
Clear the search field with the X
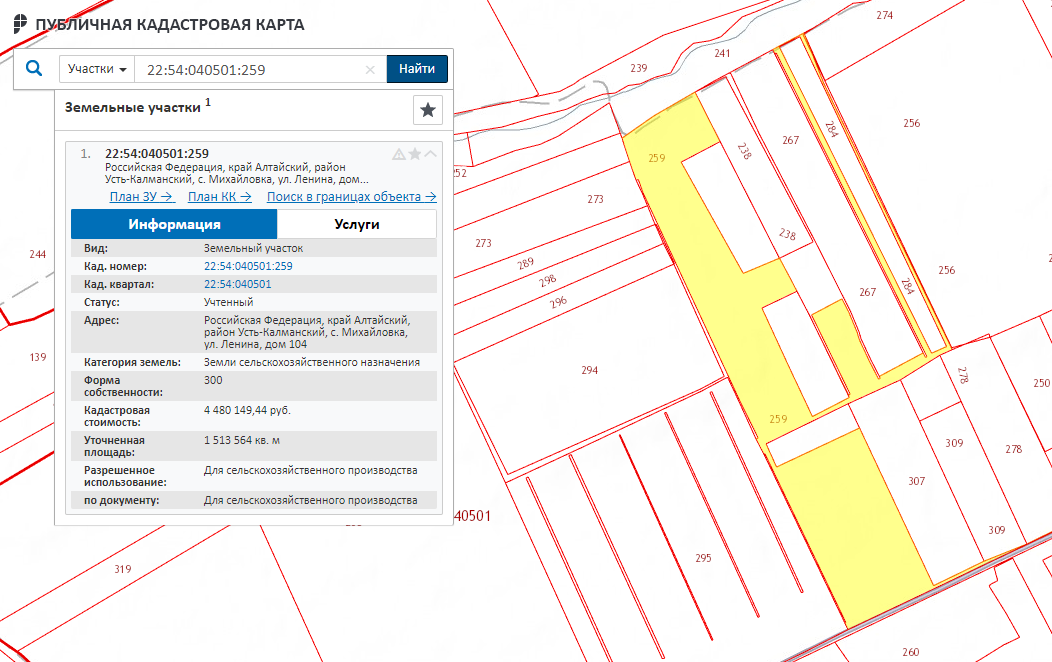[370, 70]
